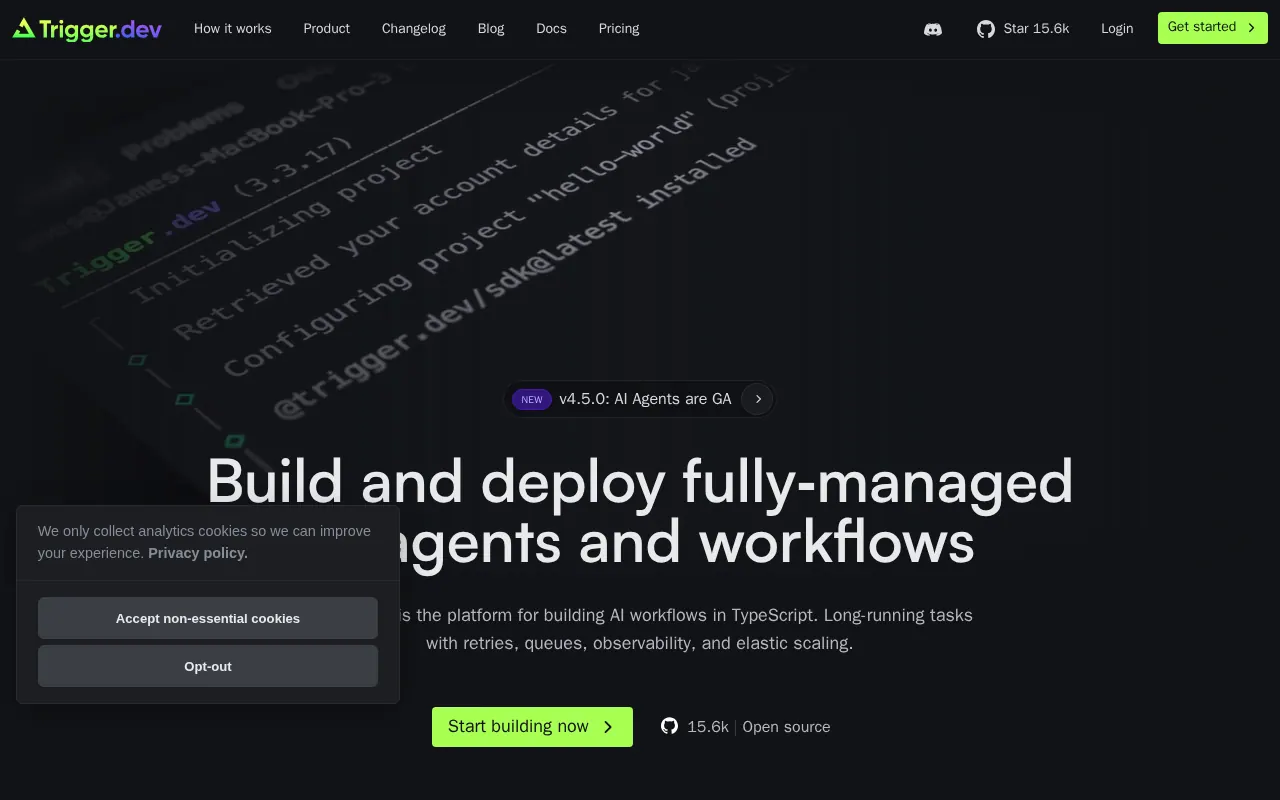Open the Privacy policy link

click(198, 553)
